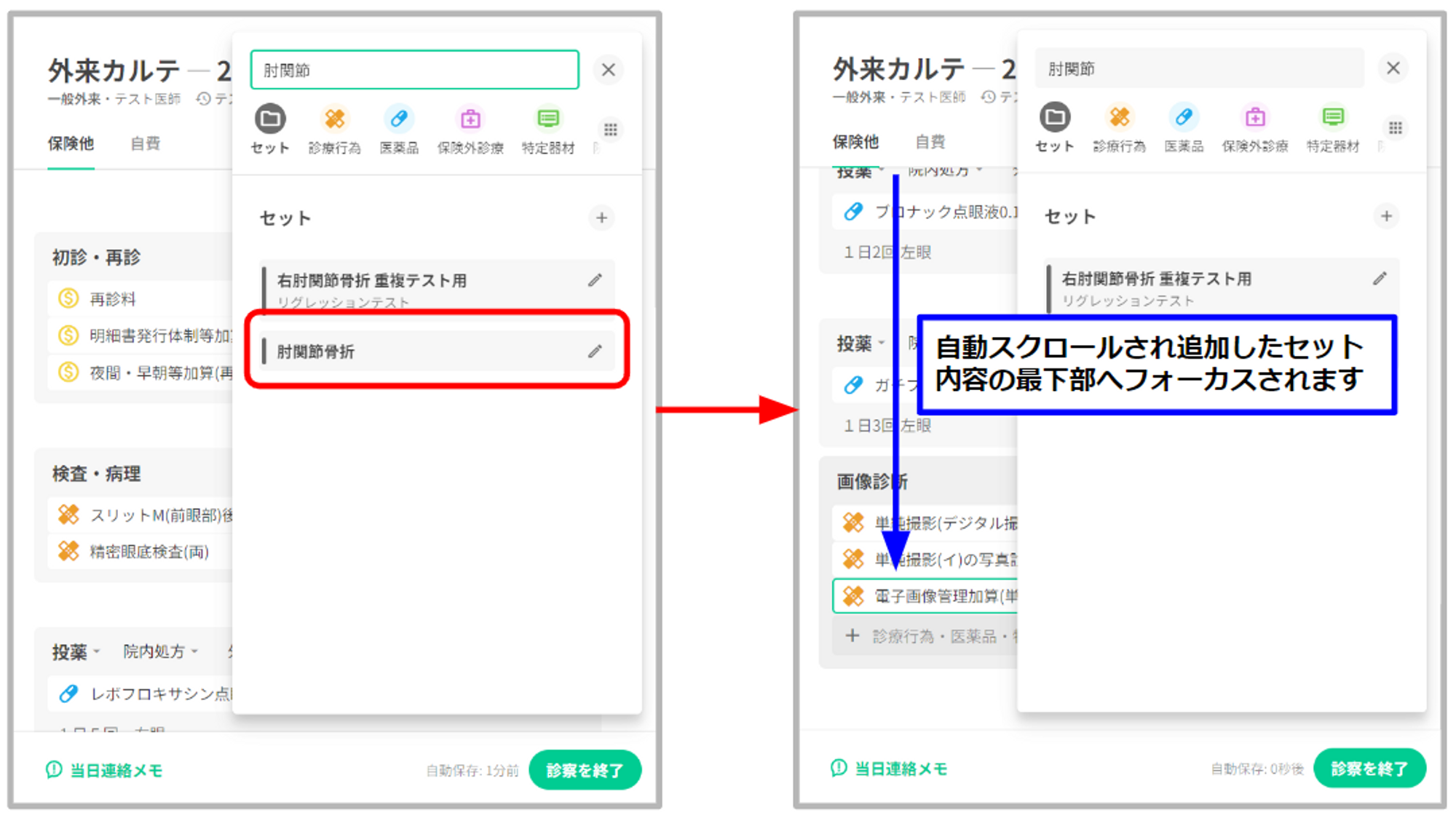Screen dimensions: 1456x818
Task: Select the 精密眼底検査(両) entry
Action: click(141, 552)
